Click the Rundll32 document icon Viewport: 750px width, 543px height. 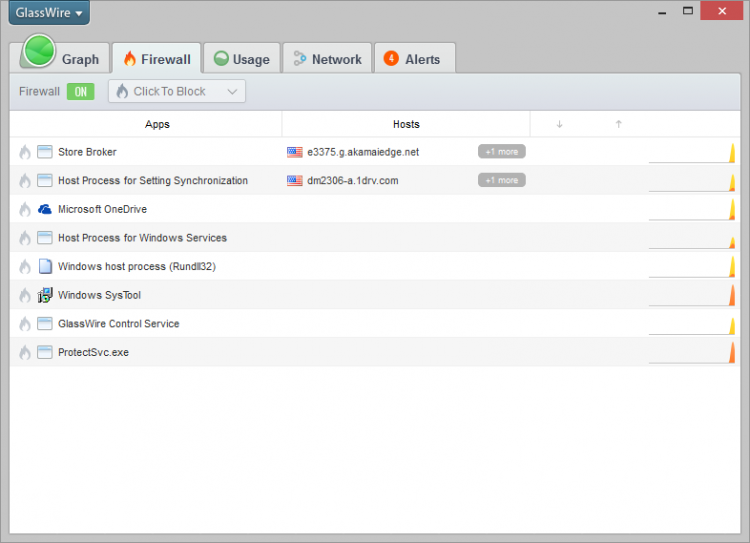[x=45, y=266]
